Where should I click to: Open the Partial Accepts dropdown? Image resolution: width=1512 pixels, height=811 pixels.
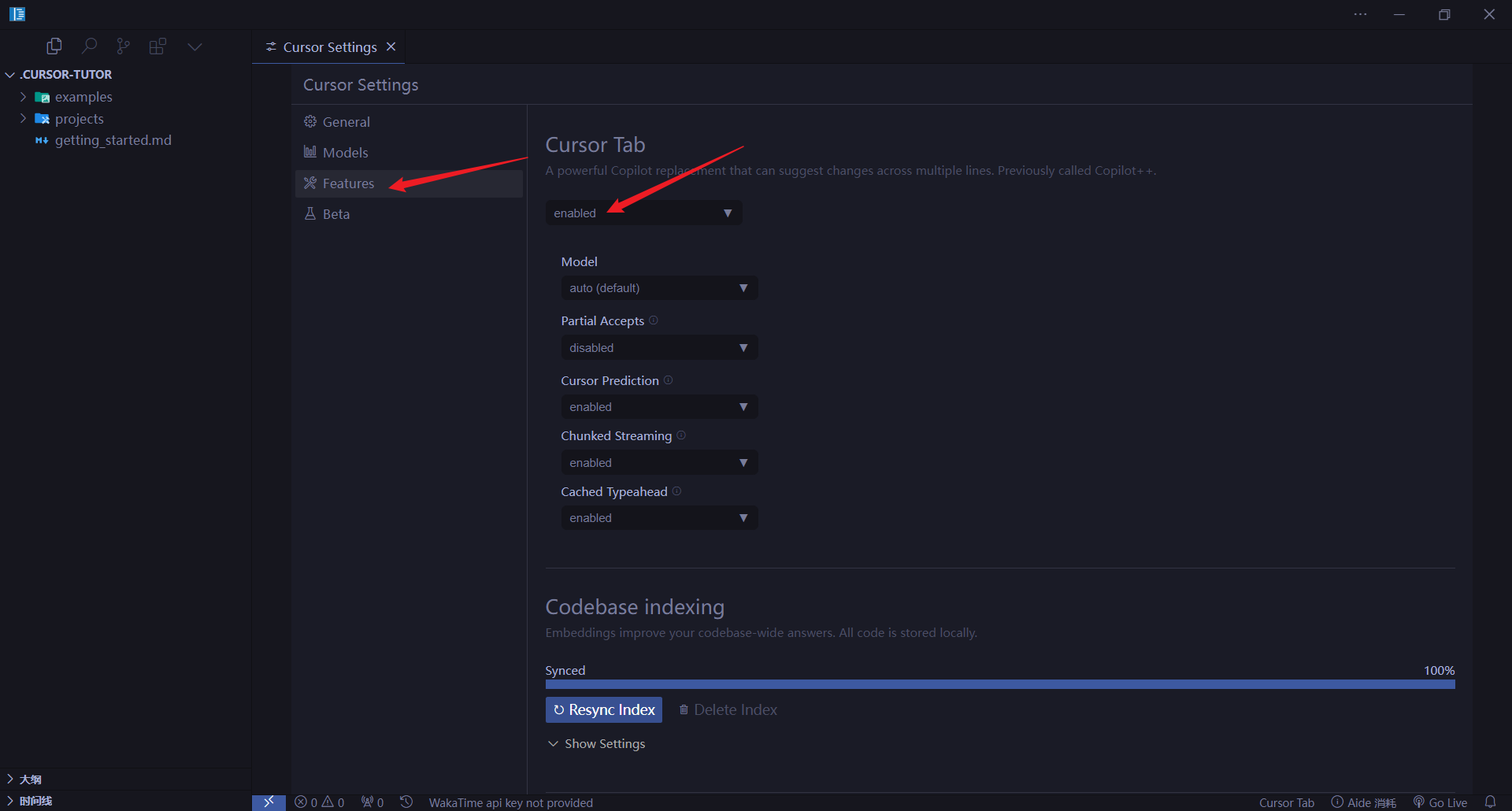coord(659,348)
